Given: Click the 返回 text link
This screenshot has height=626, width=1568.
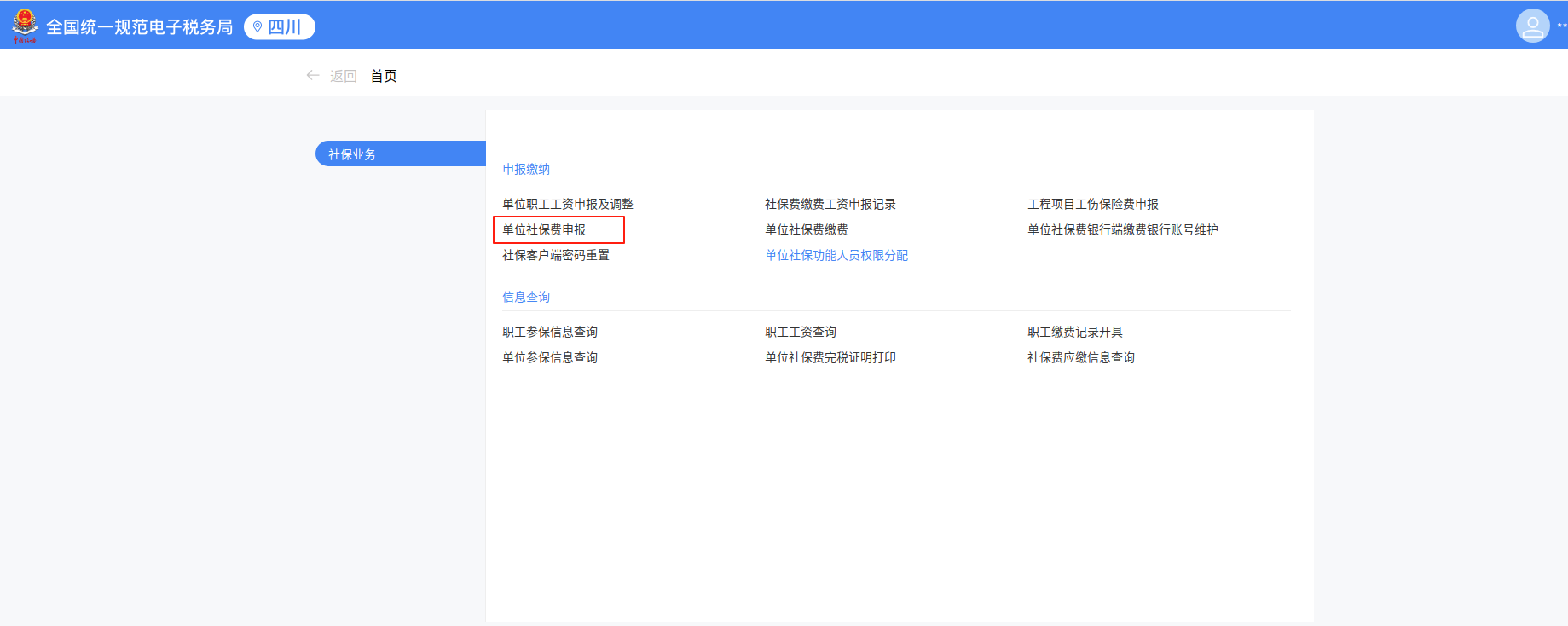Looking at the screenshot, I should point(343,76).
